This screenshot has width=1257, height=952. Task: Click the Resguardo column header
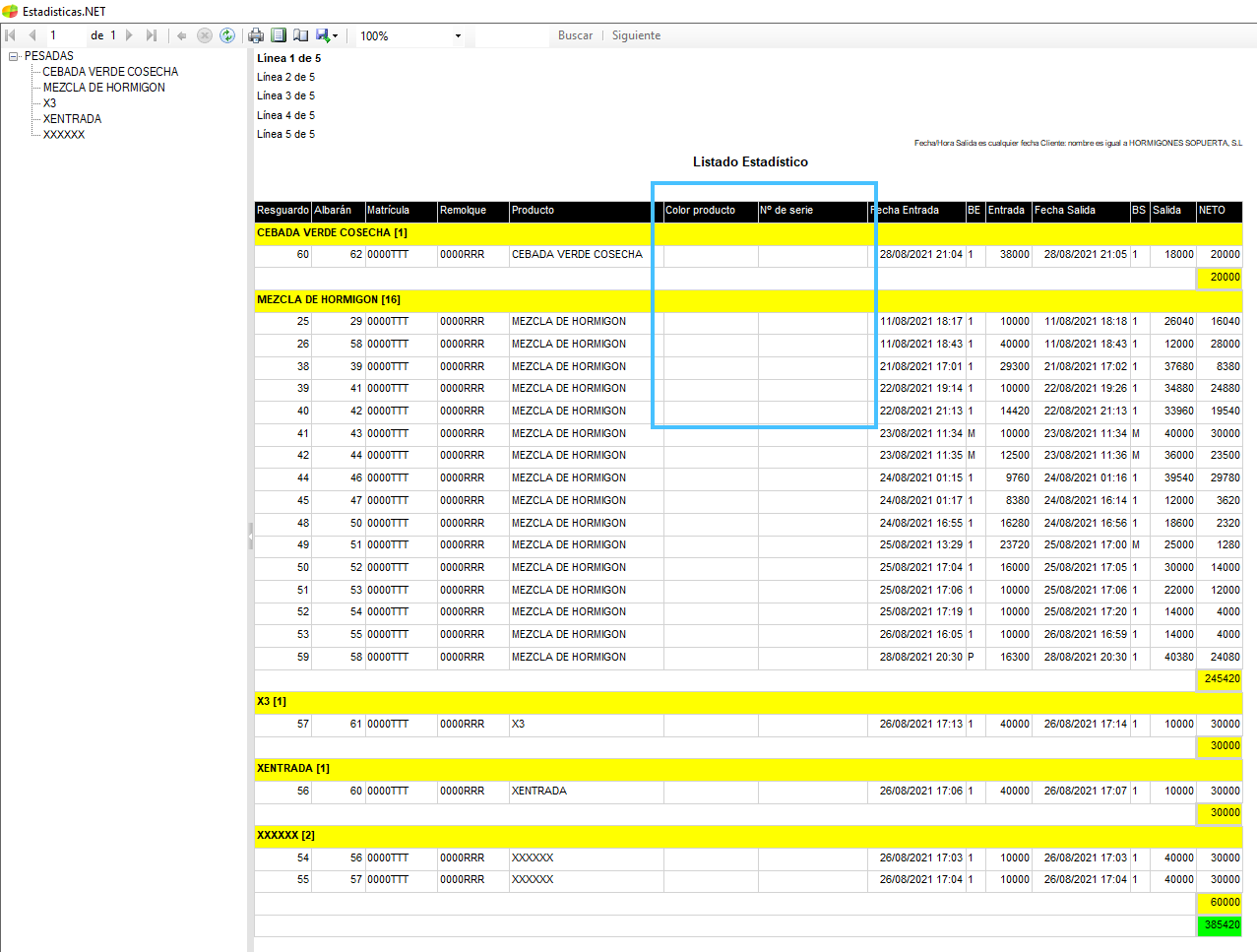[x=283, y=211]
